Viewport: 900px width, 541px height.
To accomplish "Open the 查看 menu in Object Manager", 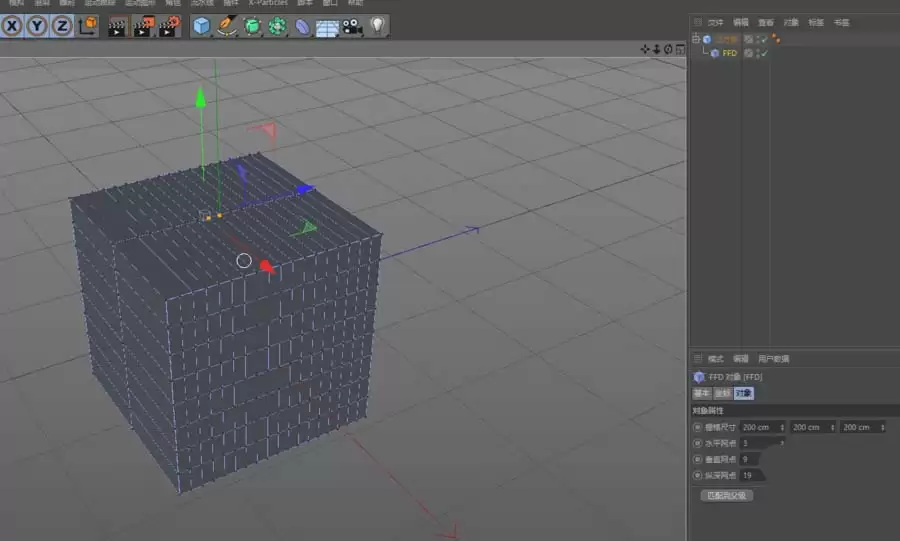I will (766, 22).
